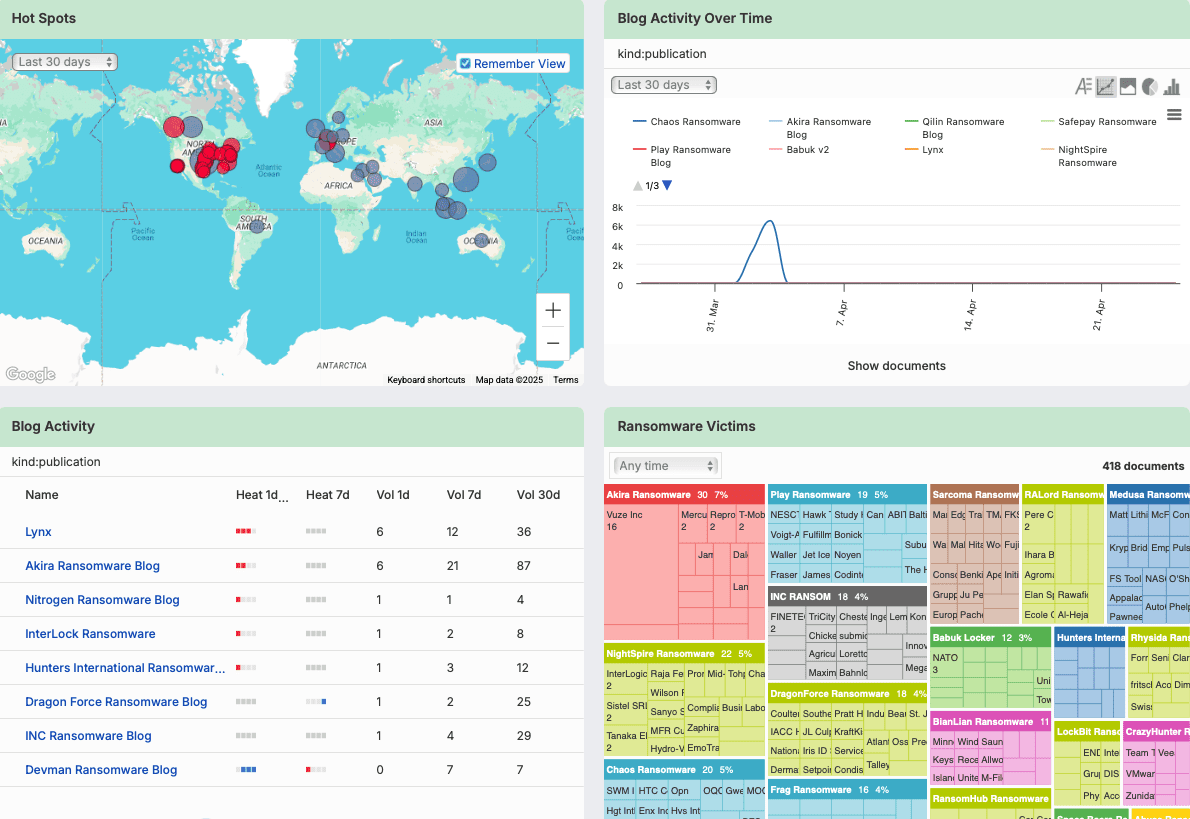The image size is (1190, 819).
Task: Click '31. Mar' x-axis label
Action: pos(713,316)
